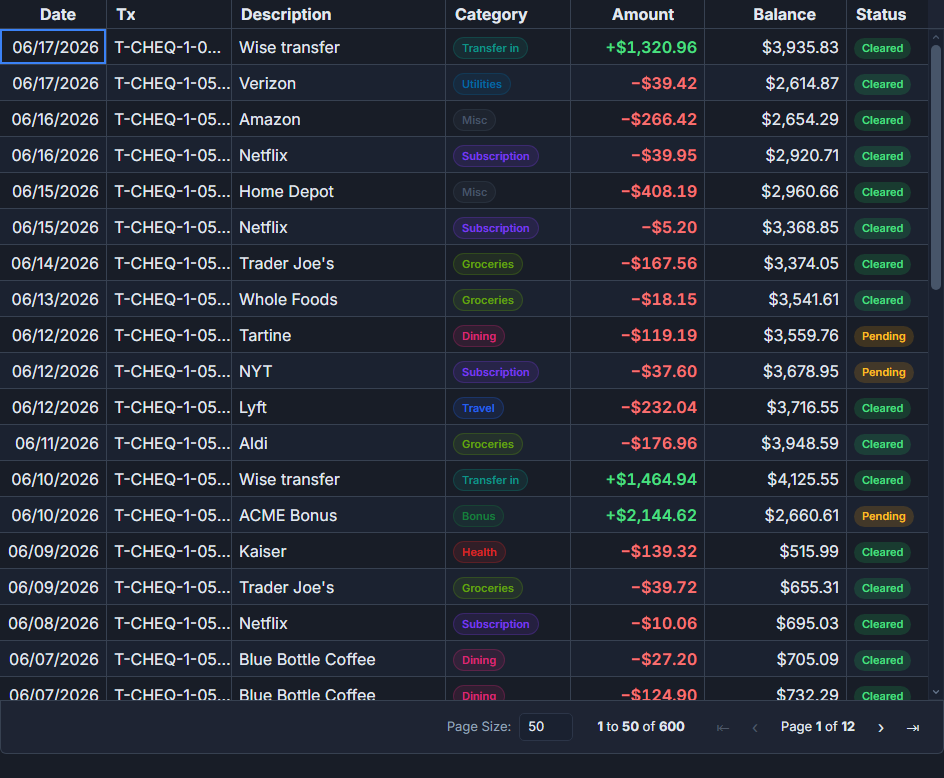
Task: Click the Tx cell of the Kaiser row
Action: tap(169, 551)
